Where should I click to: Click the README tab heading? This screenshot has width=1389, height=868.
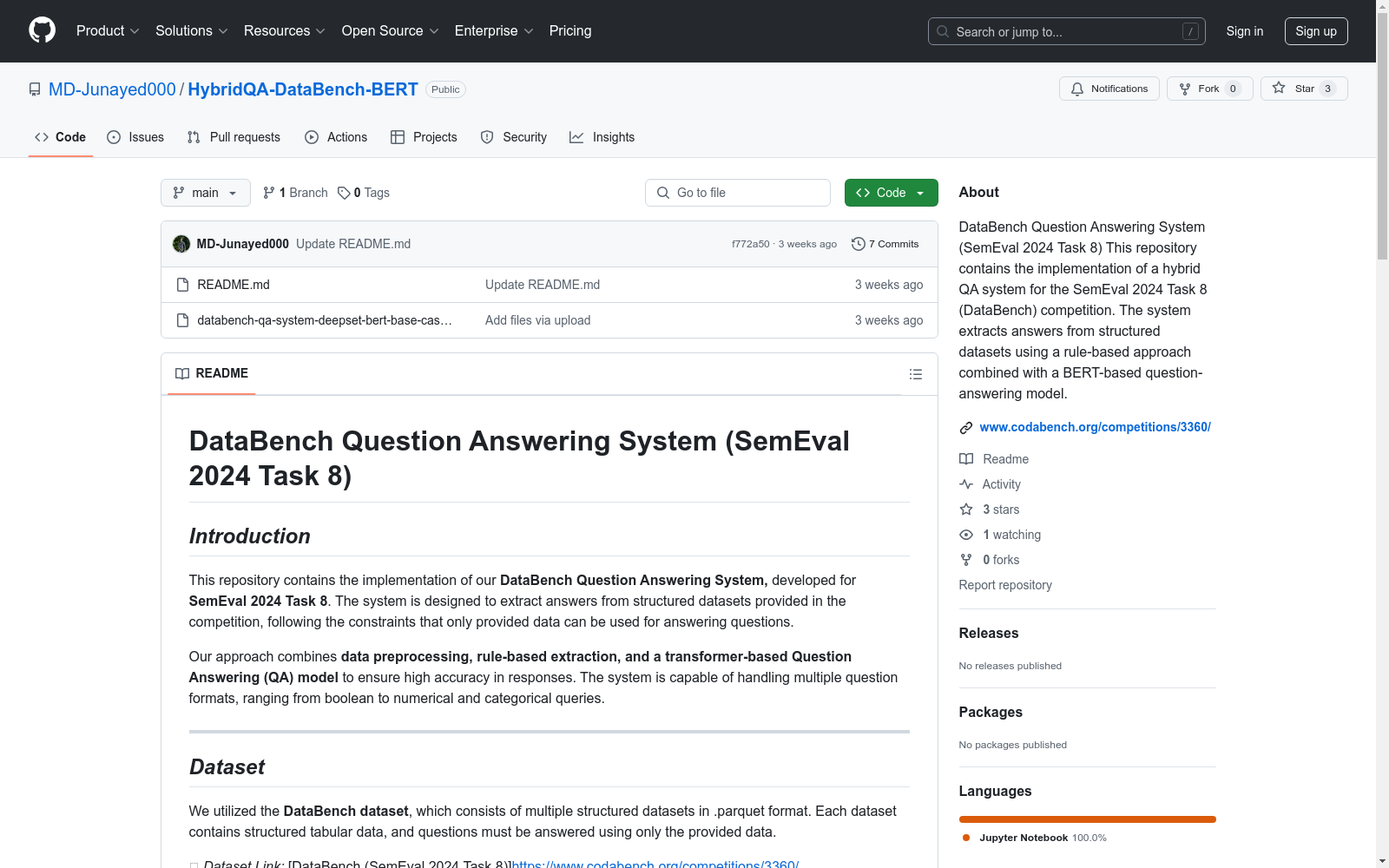tap(212, 373)
